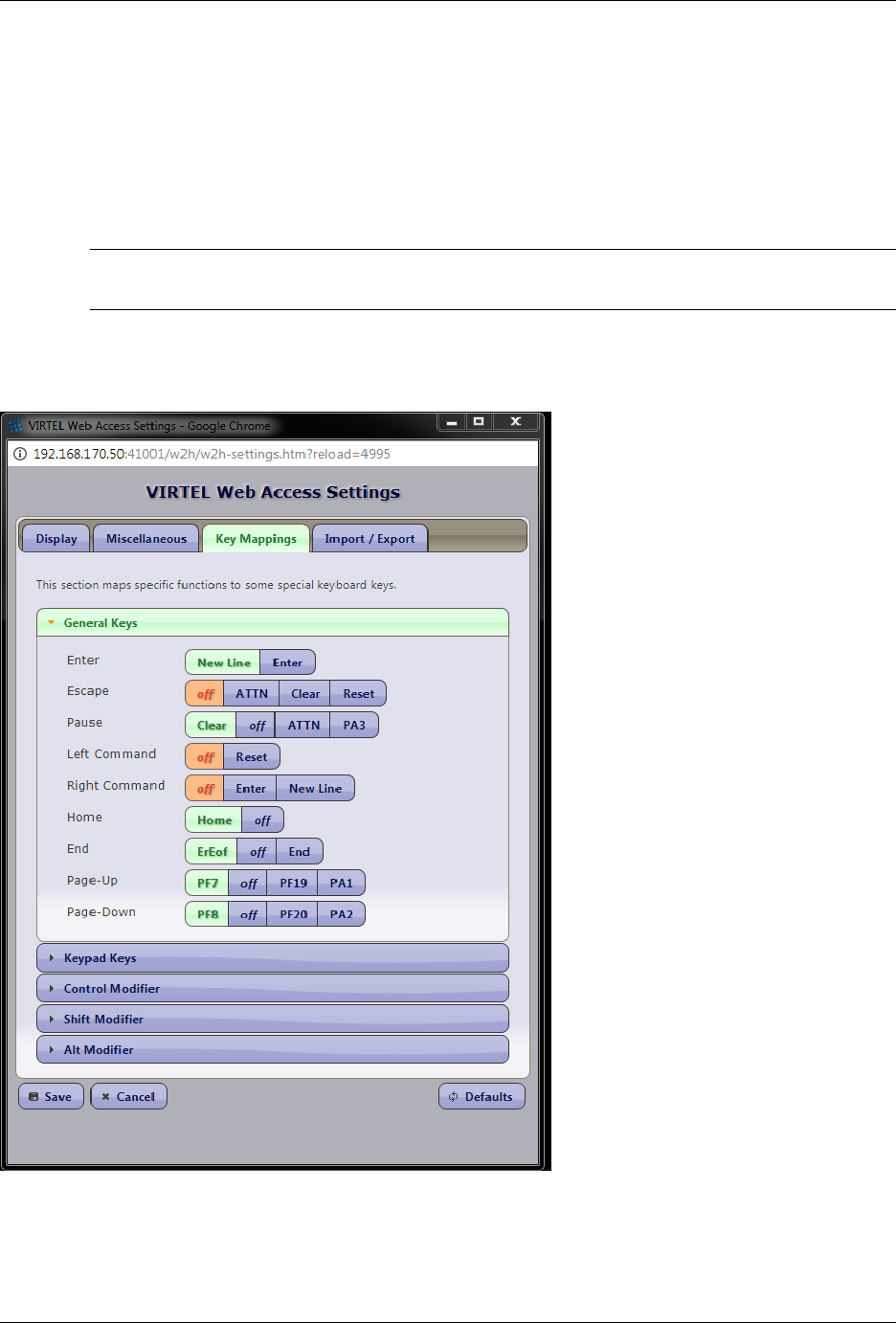This screenshot has height=1323, width=896.
Task: Expand the Alt Modifier section
Action: pyautogui.click(x=273, y=1050)
